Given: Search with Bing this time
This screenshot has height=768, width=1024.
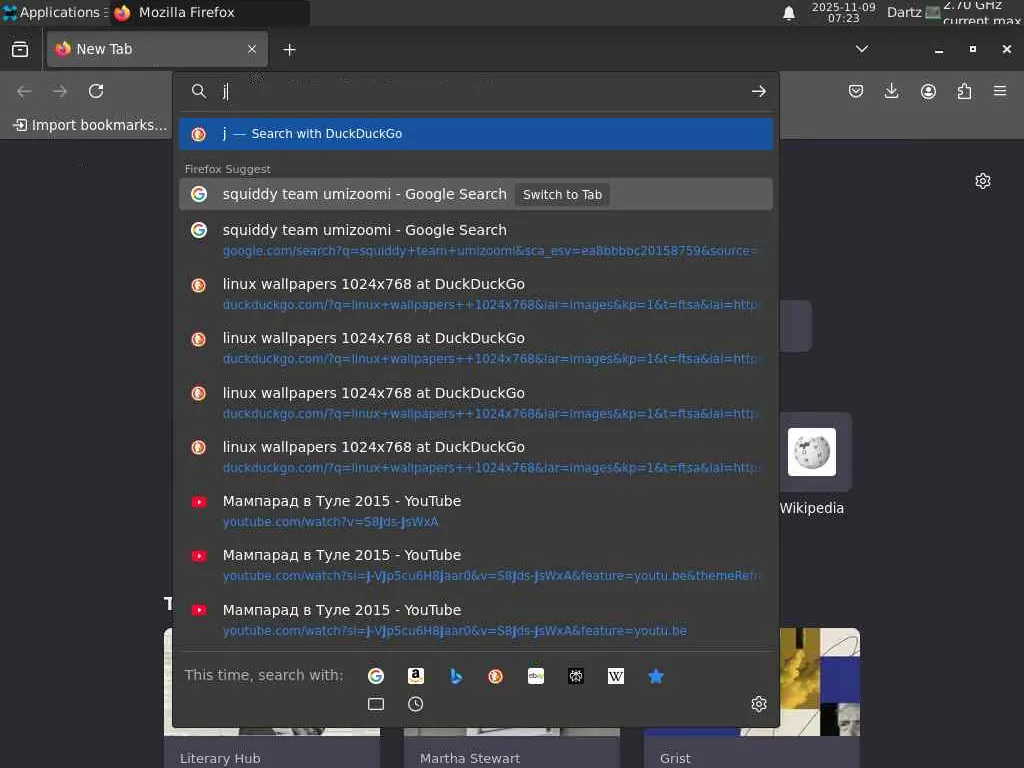Looking at the screenshot, I should coord(456,676).
